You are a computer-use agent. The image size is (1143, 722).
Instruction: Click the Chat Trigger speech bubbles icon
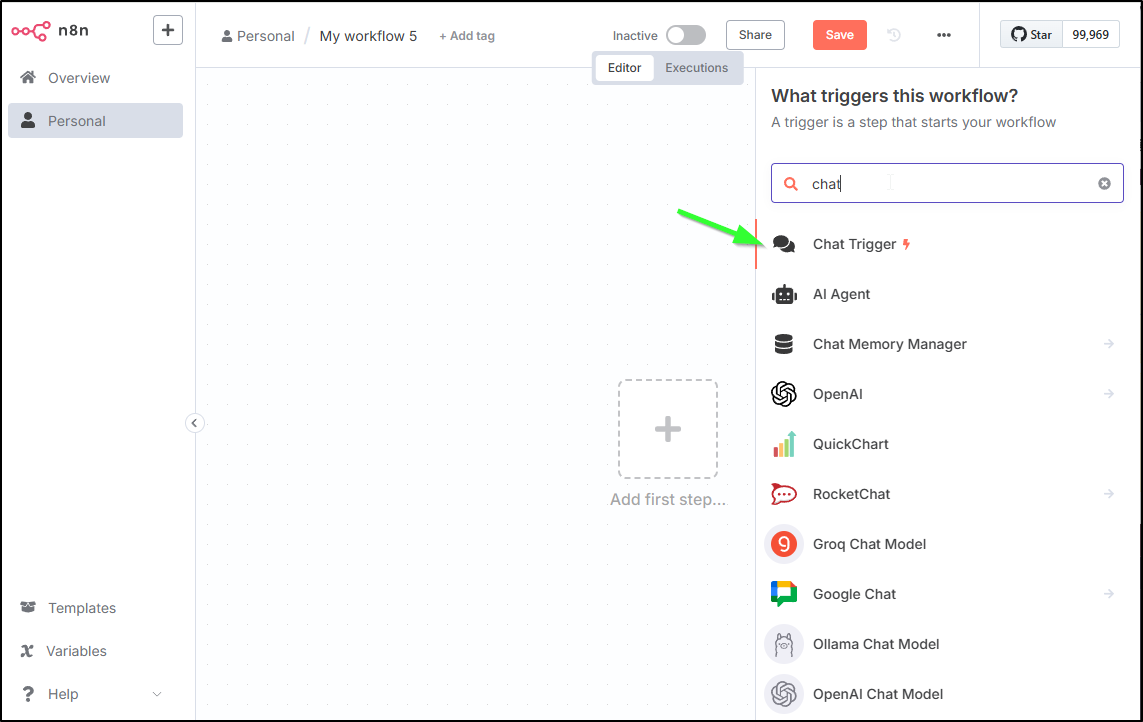point(784,244)
